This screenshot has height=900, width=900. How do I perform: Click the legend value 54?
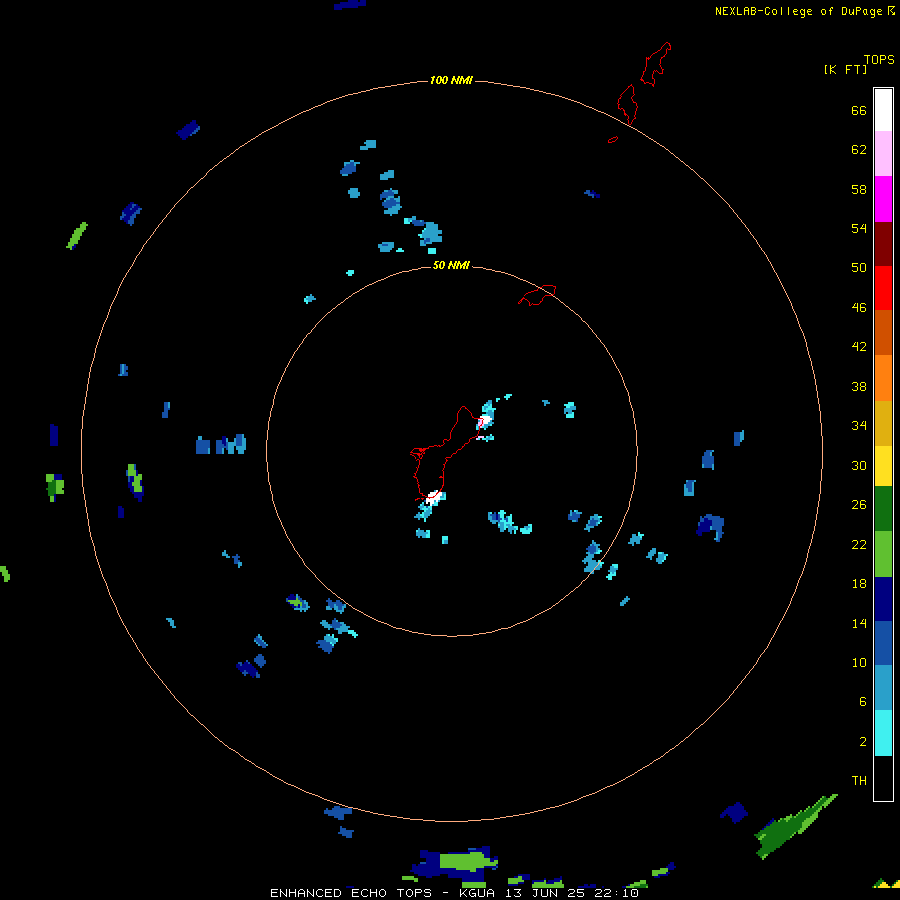[859, 228]
